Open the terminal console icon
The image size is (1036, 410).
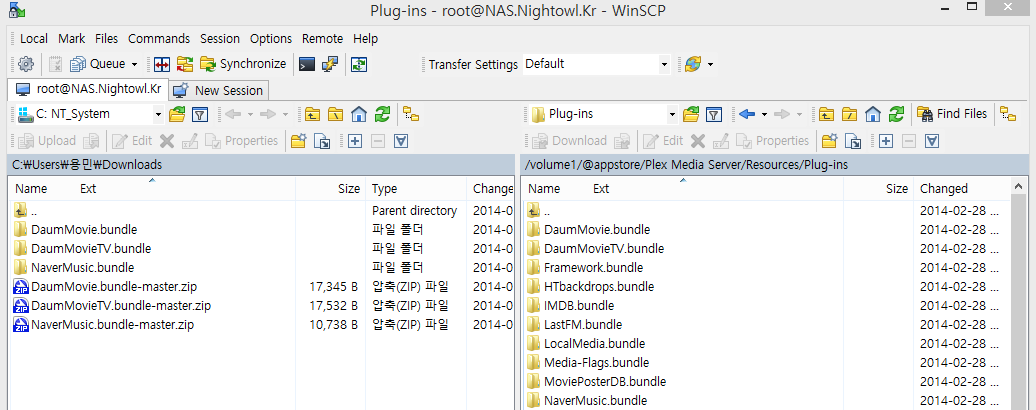307,64
